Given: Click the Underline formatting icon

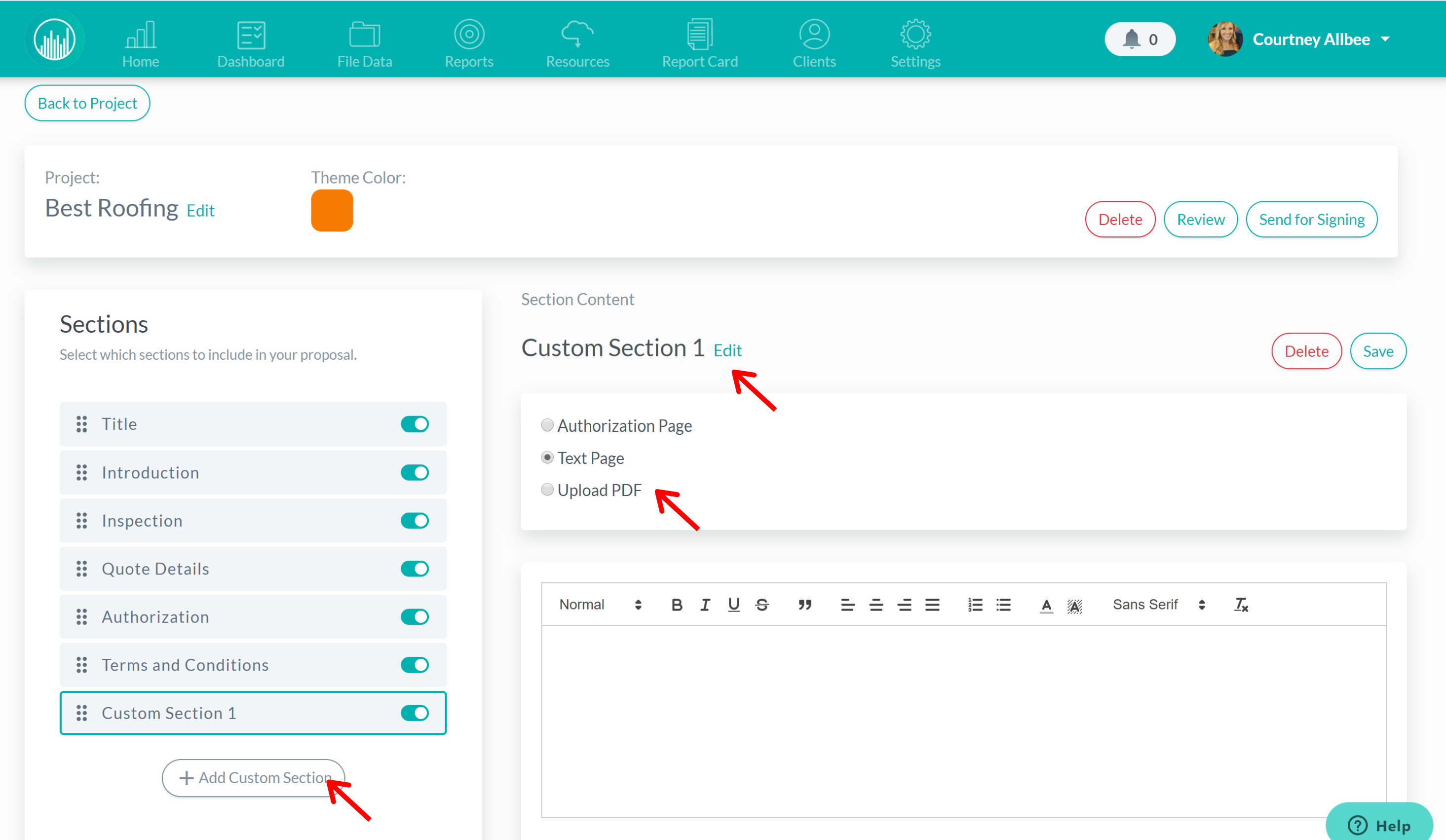Looking at the screenshot, I should [x=733, y=604].
